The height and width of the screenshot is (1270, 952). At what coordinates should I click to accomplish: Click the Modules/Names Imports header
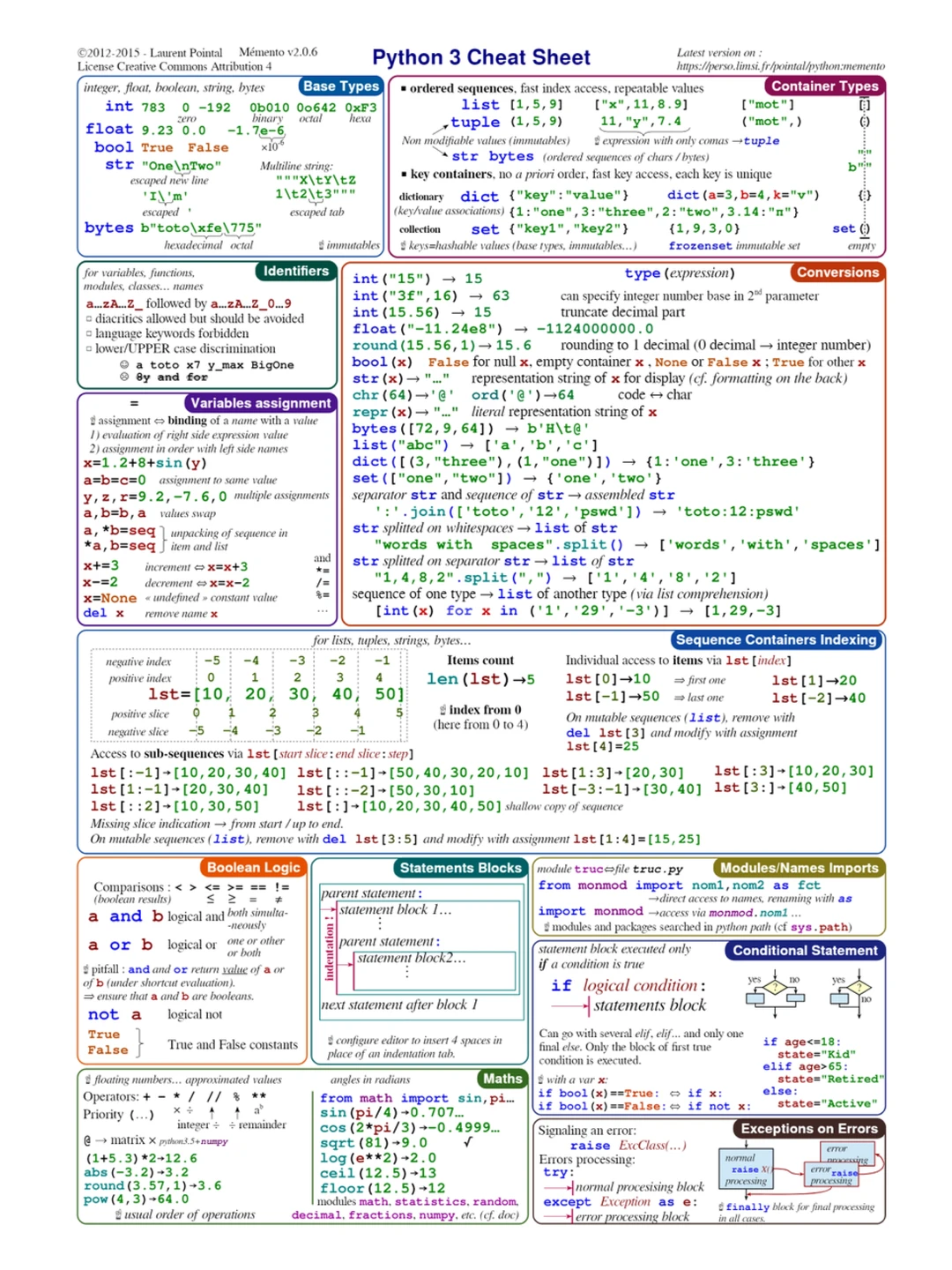coord(800,867)
